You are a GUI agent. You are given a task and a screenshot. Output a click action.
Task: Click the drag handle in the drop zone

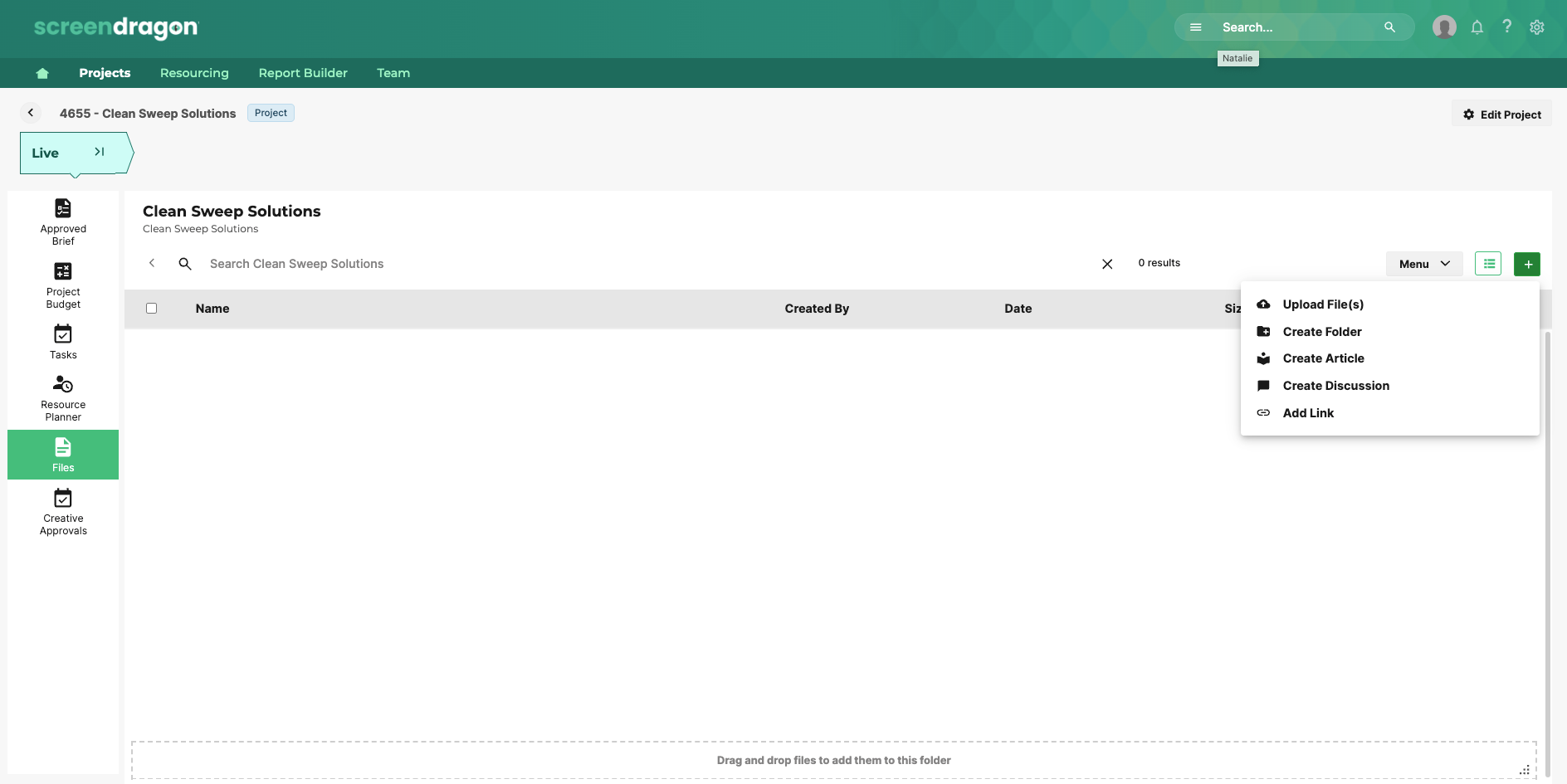1525,770
